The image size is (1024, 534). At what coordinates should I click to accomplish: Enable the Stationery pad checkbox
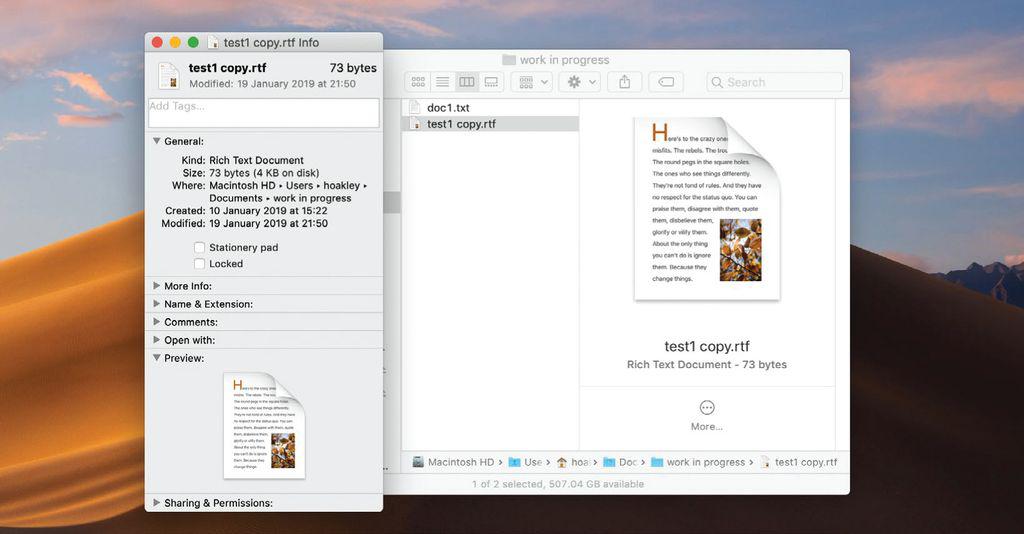[199, 247]
